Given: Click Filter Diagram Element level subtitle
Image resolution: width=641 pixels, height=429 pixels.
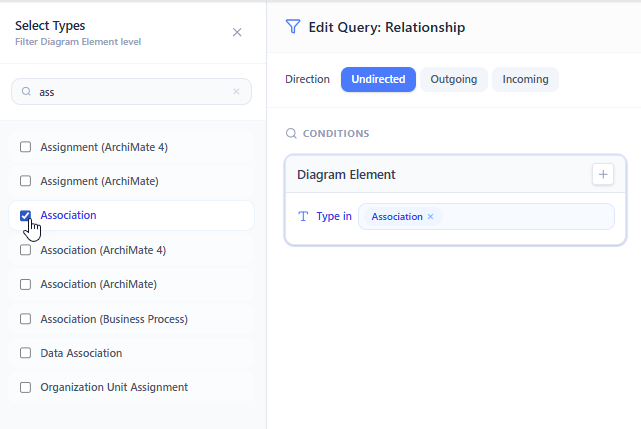Looking at the screenshot, I should pos(78,42).
